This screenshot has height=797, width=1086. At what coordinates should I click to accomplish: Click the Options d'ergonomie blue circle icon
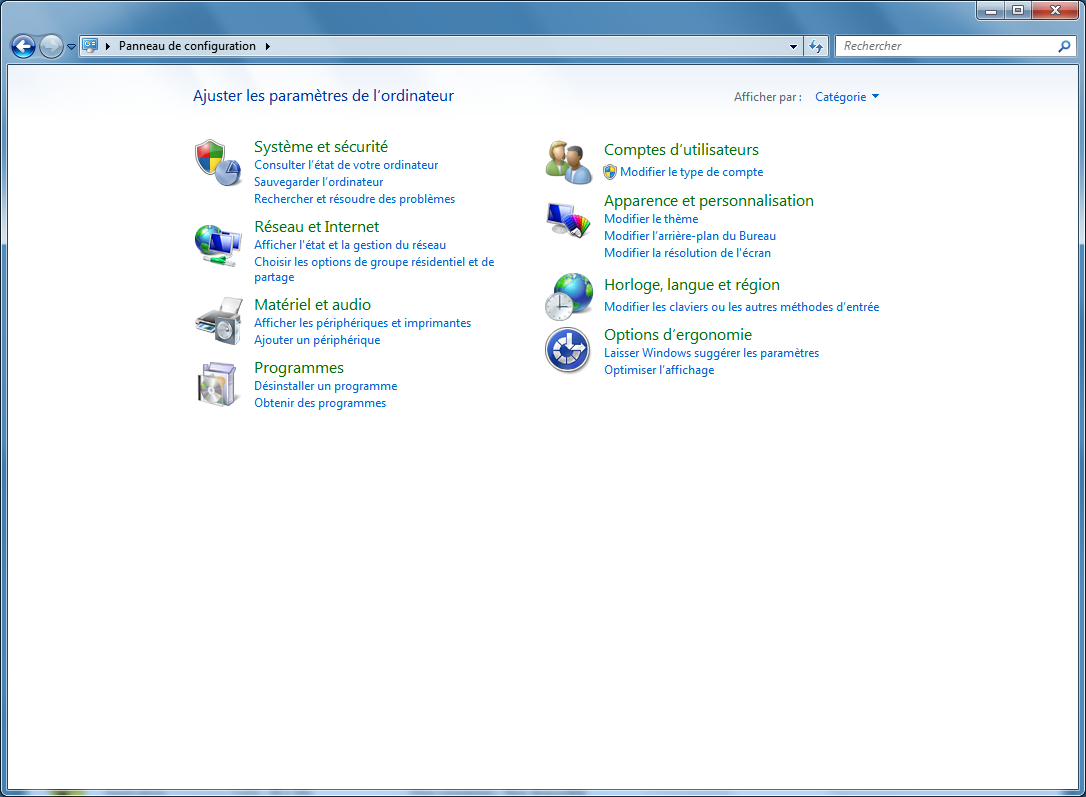[x=567, y=350]
